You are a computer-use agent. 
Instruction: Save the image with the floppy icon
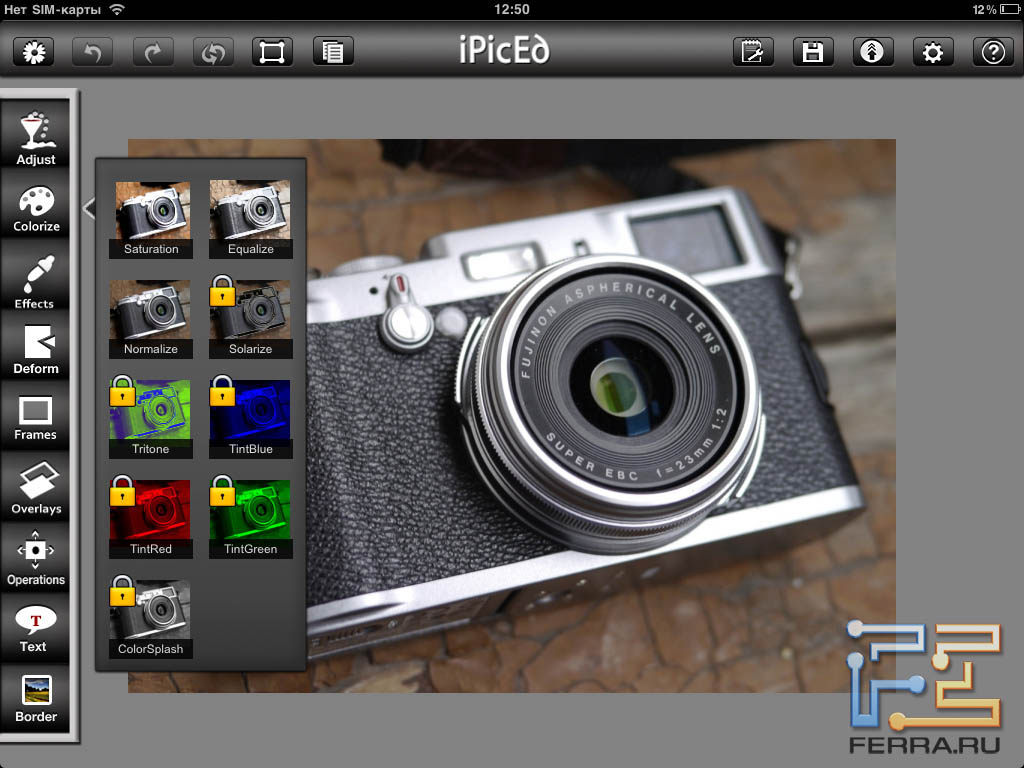813,52
